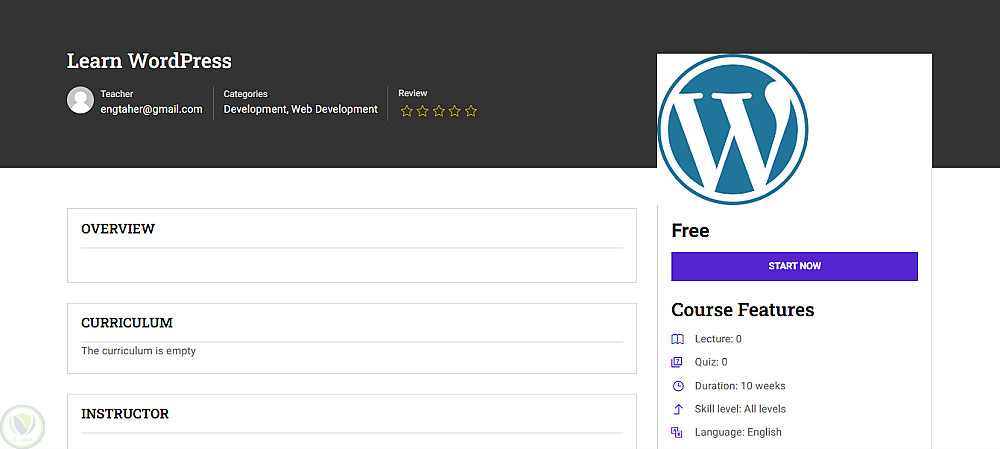Click the second review star

pyautogui.click(x=423, y=111)
